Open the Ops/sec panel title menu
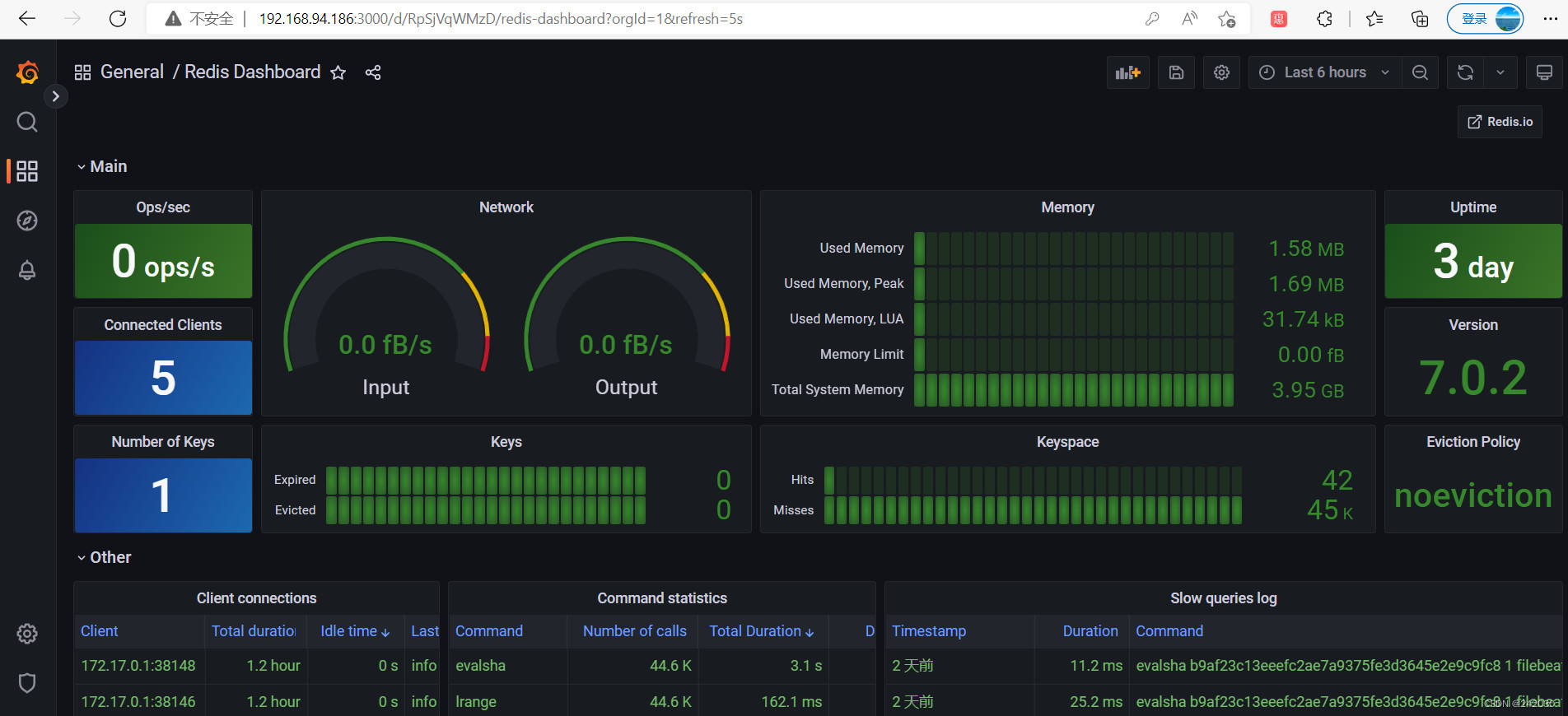Viewport: 1568px width, 716px height. [163, 207]
